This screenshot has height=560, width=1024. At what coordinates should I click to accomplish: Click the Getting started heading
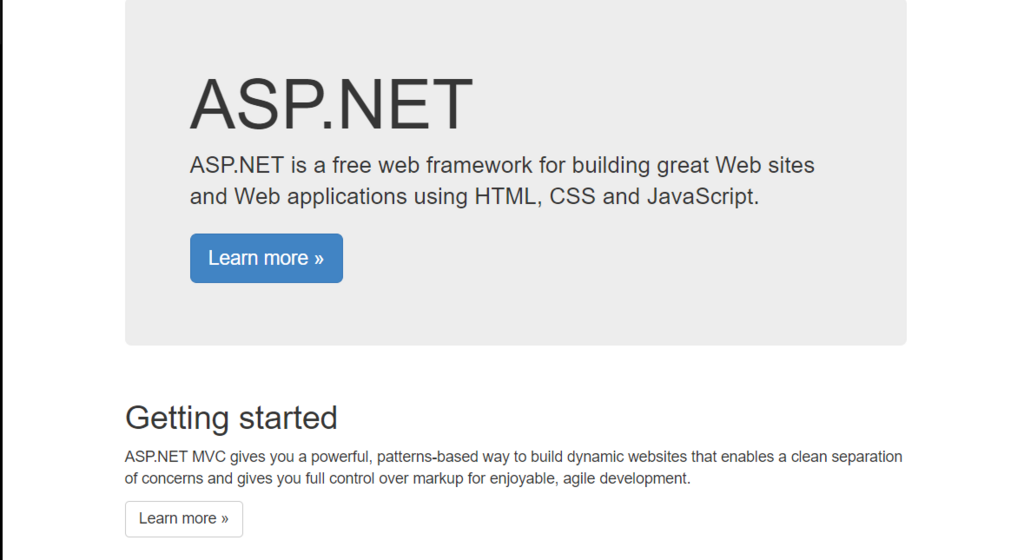point(231,418)
